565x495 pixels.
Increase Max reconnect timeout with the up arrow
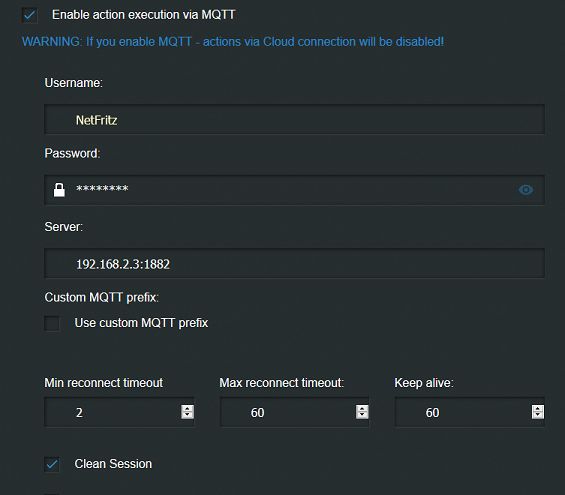[362, 409]
